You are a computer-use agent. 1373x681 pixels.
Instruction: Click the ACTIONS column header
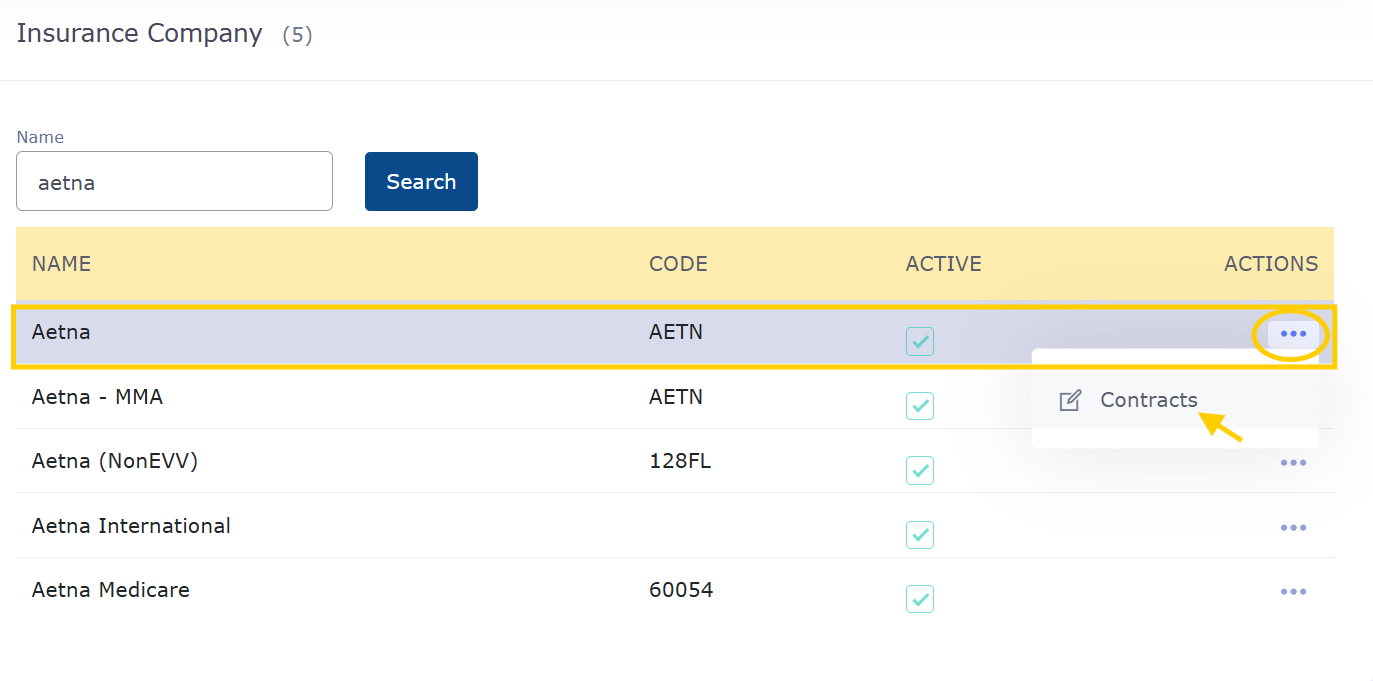click(1271, 264)
